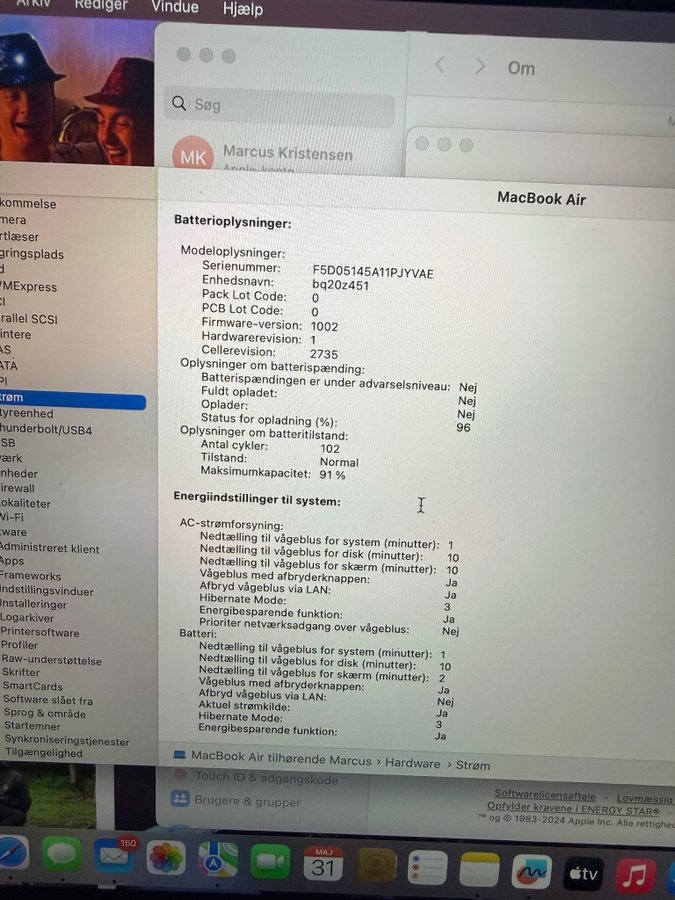Click the search magnifier in System Settings
Viewport: 675px width, 900px height.
click(x=179, y=103)
